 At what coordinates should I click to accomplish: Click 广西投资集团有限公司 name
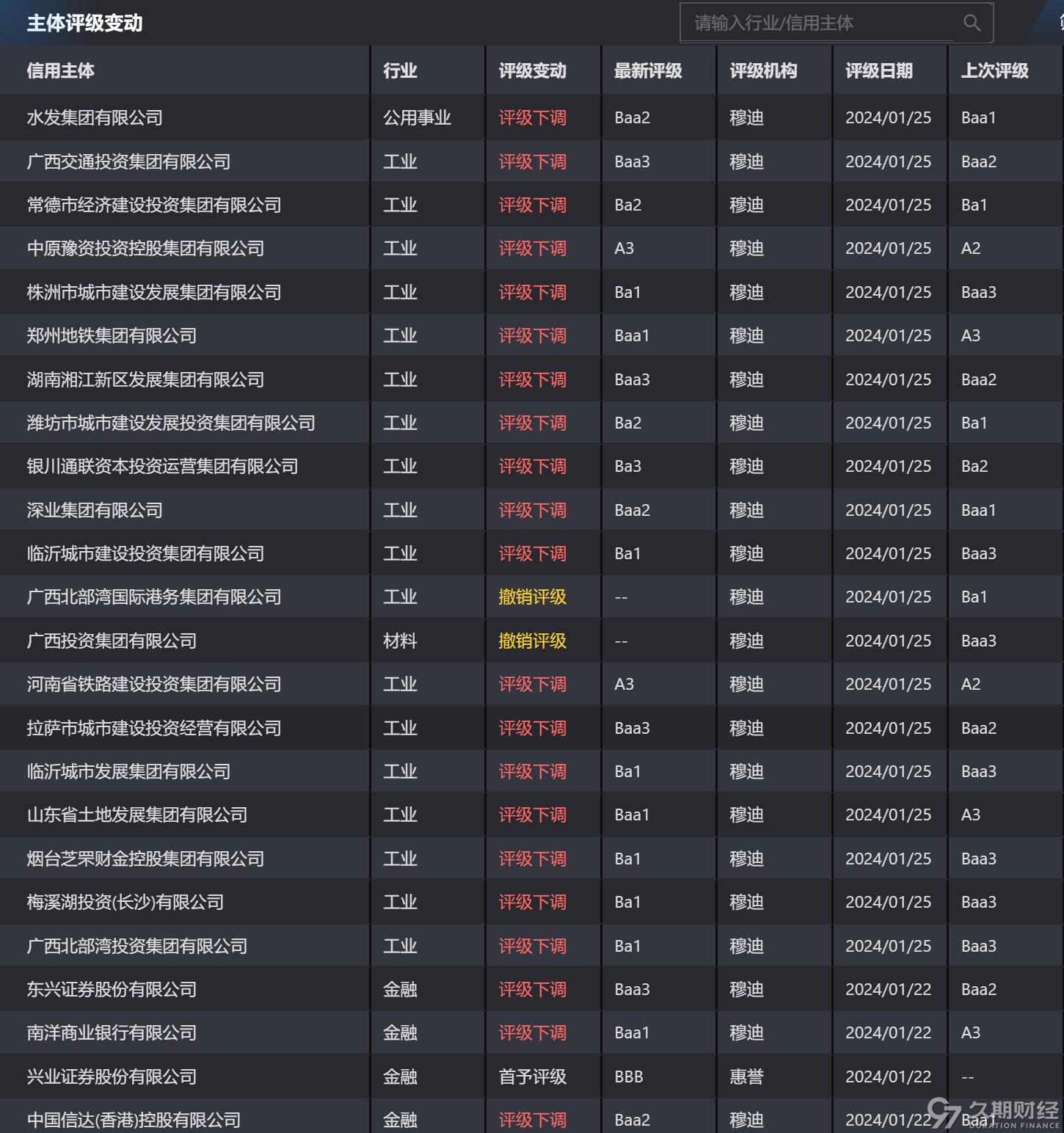(112, 641)
